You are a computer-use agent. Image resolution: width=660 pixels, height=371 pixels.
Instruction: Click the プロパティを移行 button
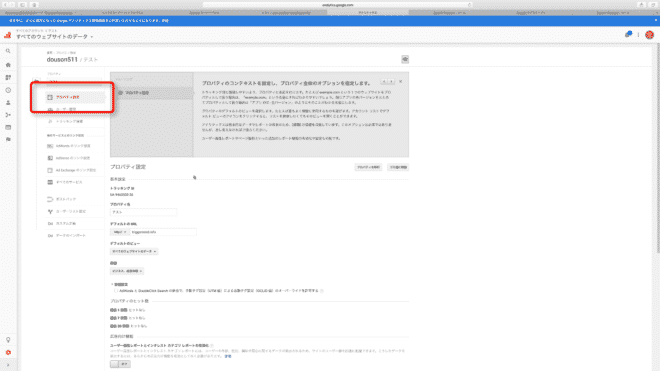(368, 167)
